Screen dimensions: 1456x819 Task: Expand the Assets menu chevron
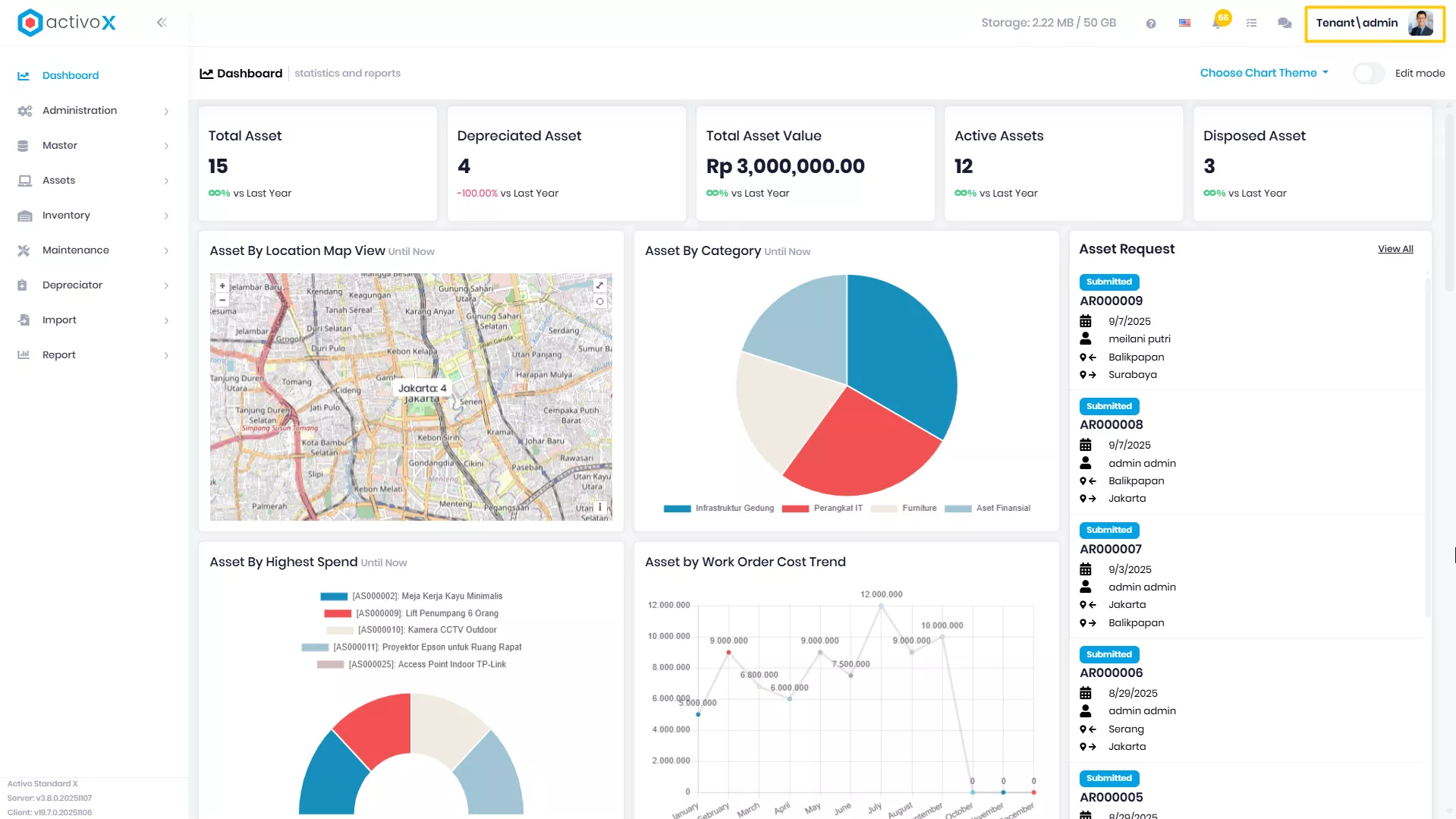pos(166,181)
